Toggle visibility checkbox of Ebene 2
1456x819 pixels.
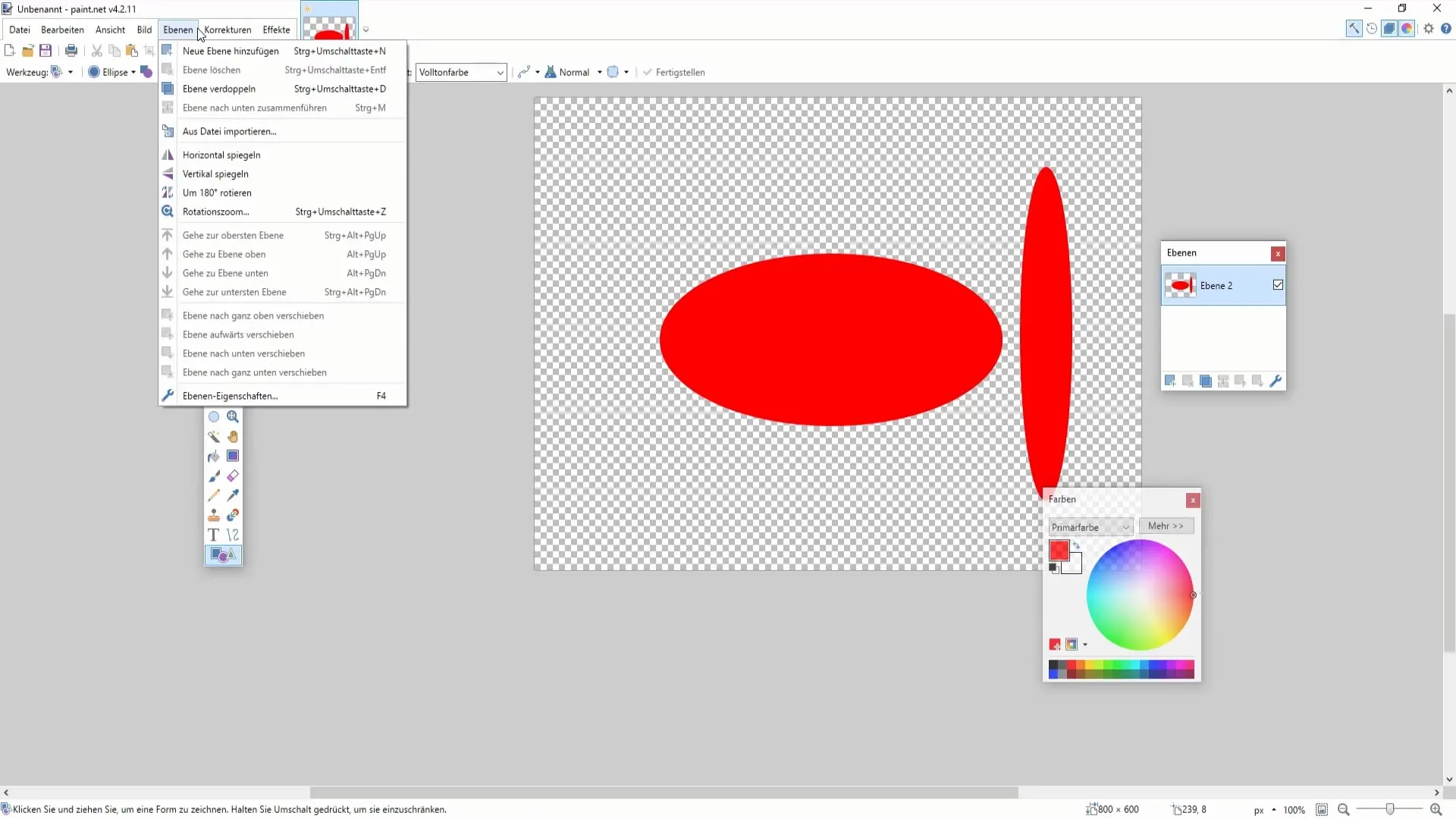click(1278, 285)
